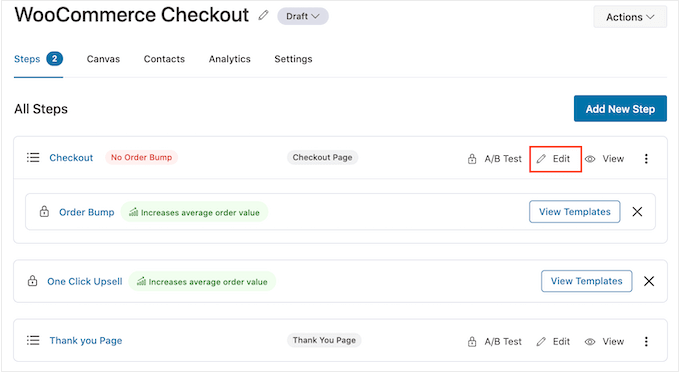680x373 pixels.
Task: Dismiss the One Click Upsell row with X
Action: tap(649, 281)
